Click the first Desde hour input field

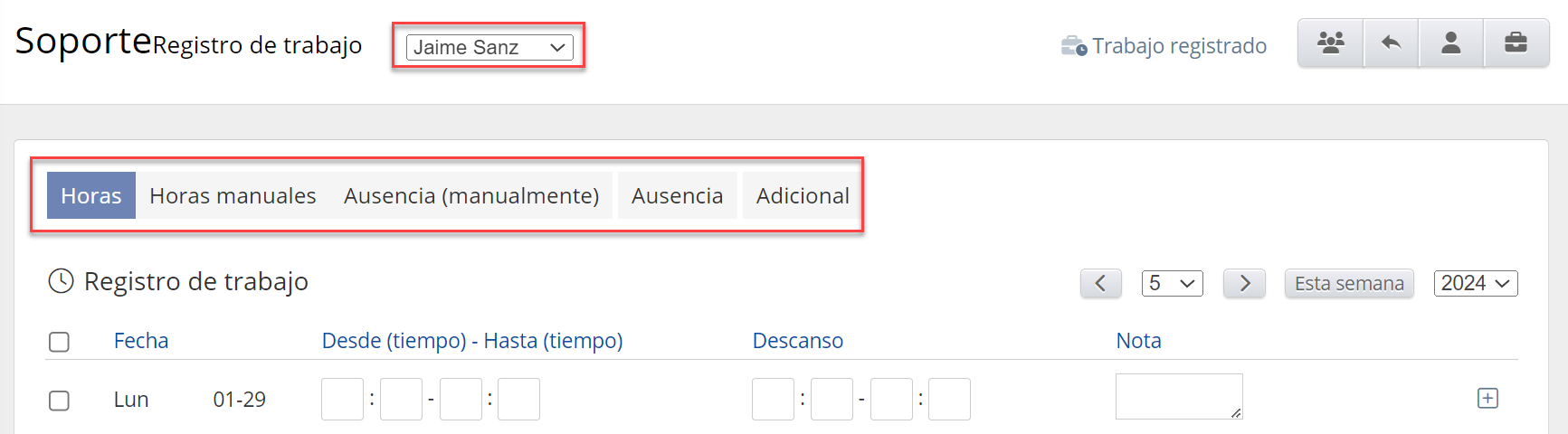pyautogui.click(x=342, y=400)
